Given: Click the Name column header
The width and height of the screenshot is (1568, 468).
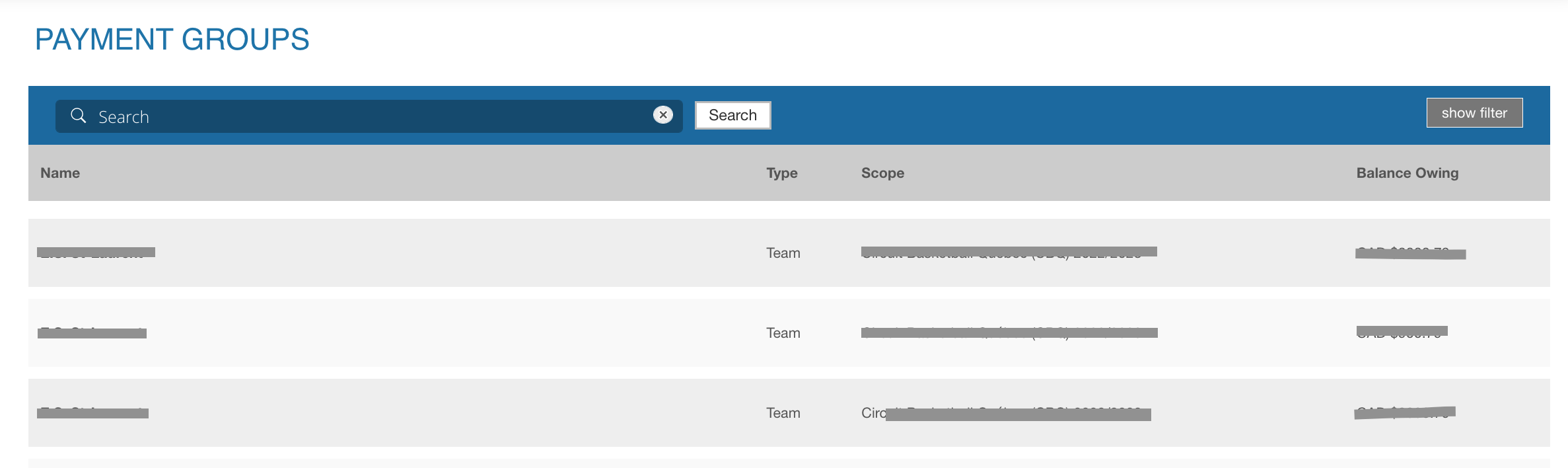Looking at the screenshot, I should [x=60, y=173].
